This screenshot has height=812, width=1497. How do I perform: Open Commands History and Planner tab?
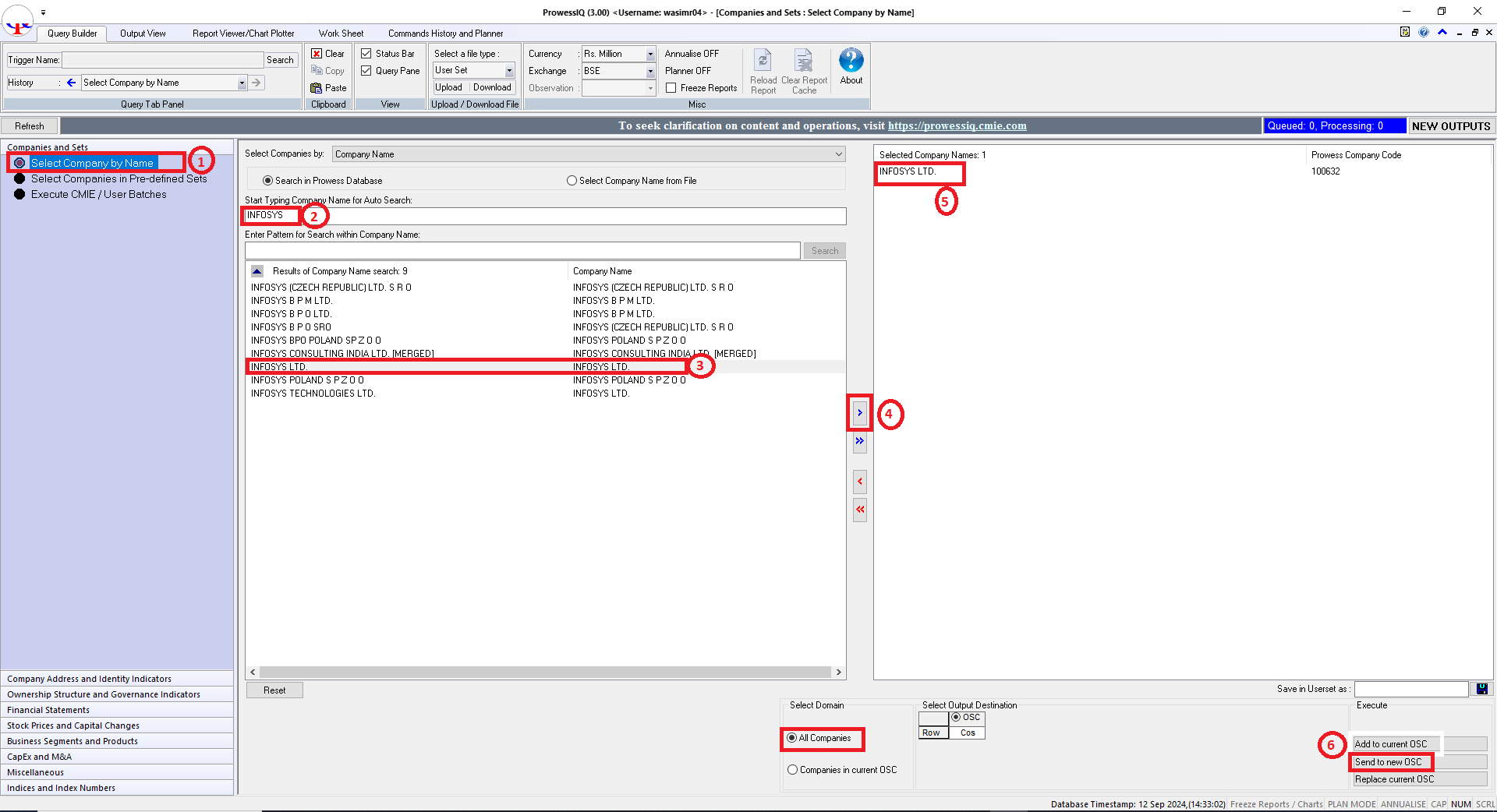[x=445, y=34]
